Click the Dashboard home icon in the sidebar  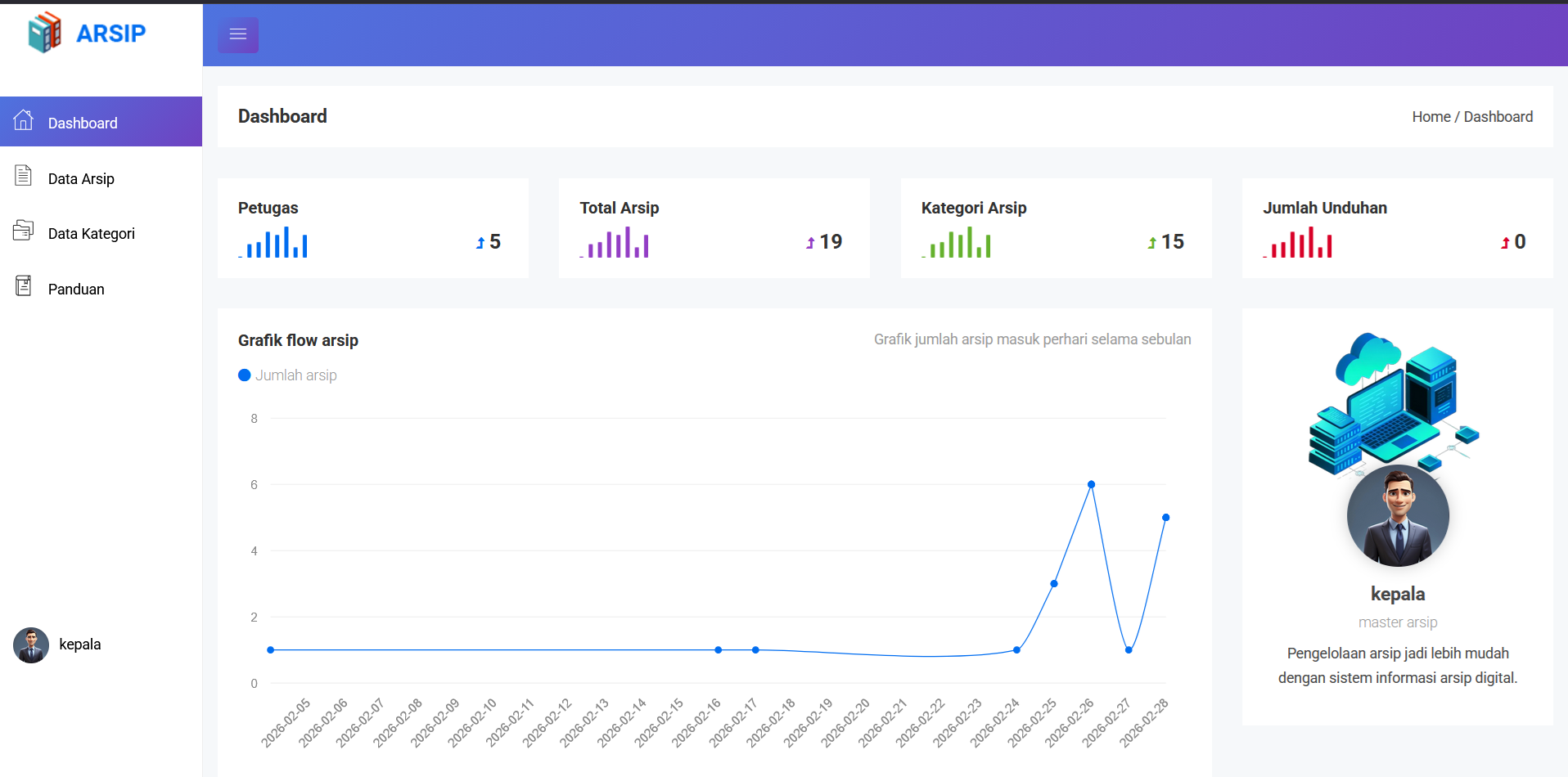24,120
